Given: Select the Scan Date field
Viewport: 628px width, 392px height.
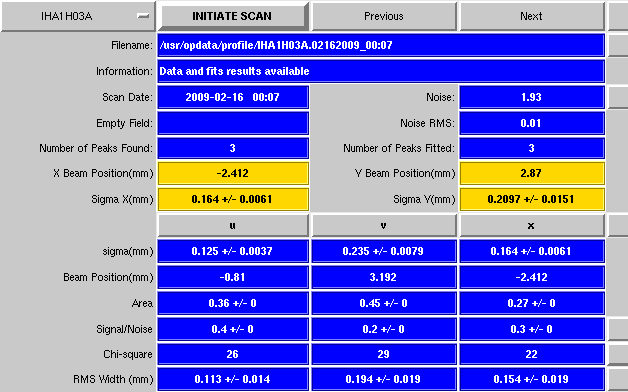Looking at the screenshot, I should (233, 97).
